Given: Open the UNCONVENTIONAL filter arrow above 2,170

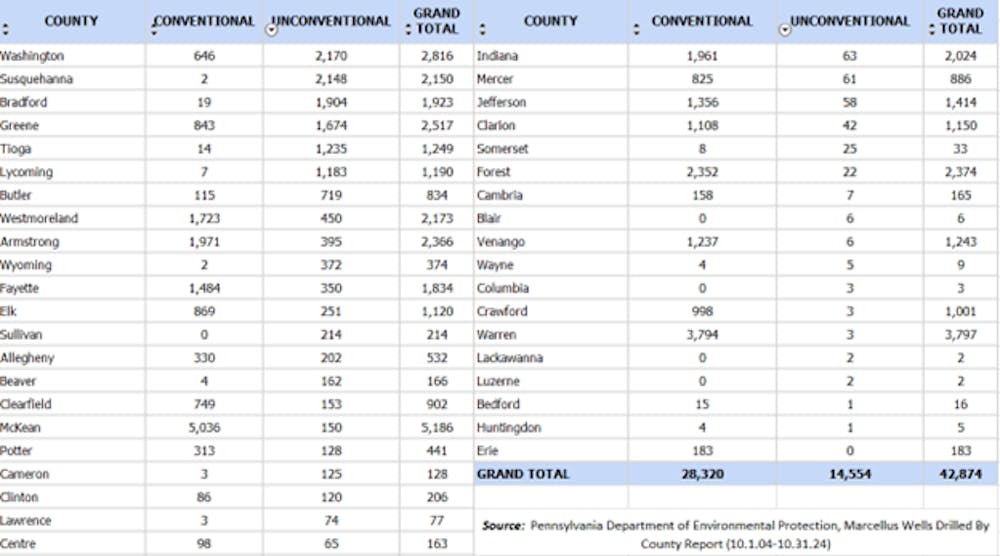Looking at the screenshot, I should tap(271, 30).
